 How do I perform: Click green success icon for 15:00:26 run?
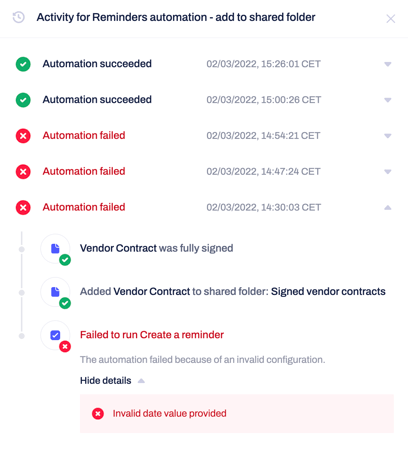(23, 100)
